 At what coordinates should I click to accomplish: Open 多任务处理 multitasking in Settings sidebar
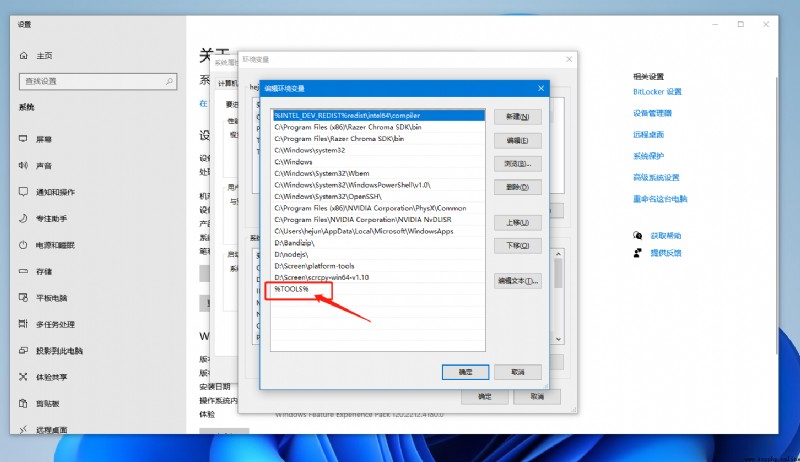[x=47, y=324]
